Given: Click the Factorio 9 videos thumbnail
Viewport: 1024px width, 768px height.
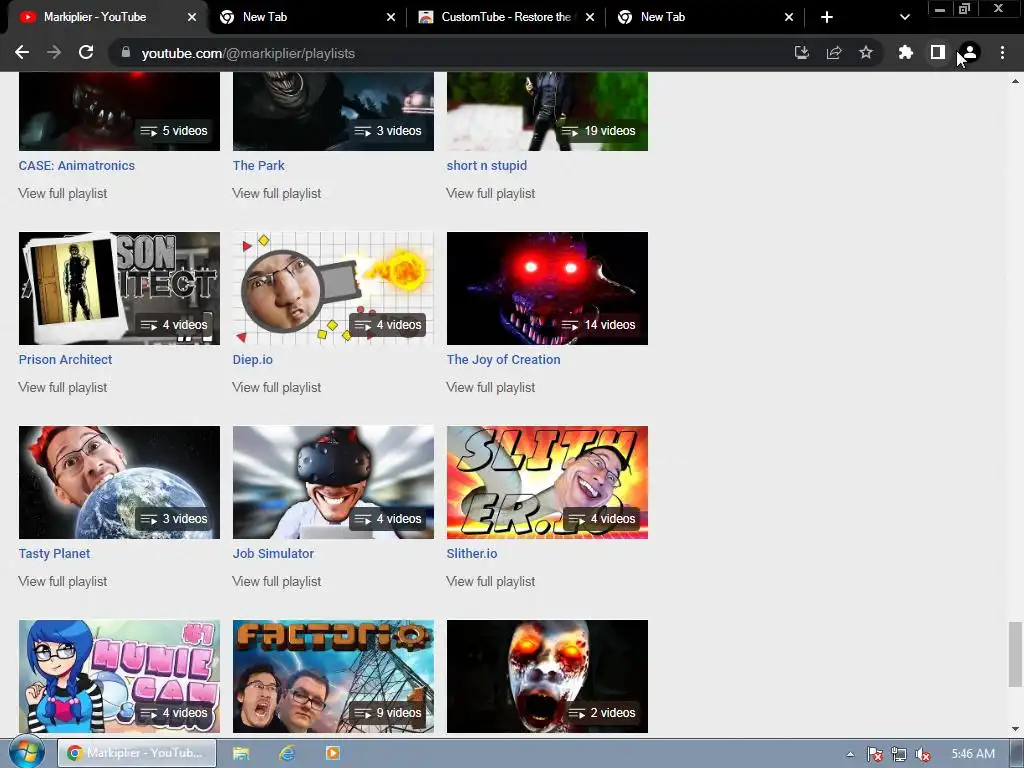Looking at the screenshot, I should 333,676.
